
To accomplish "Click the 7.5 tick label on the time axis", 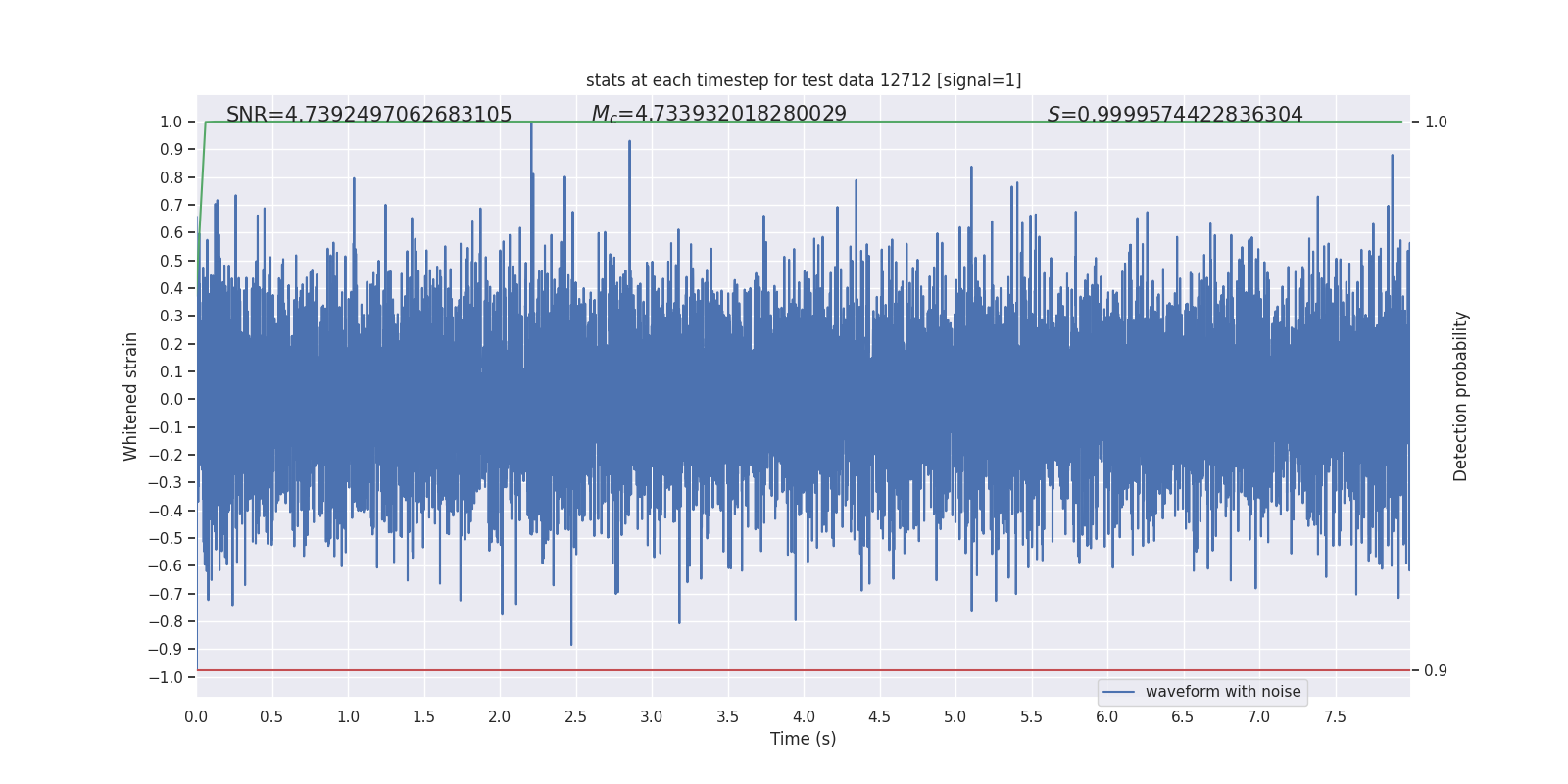I will point(1335,717).
